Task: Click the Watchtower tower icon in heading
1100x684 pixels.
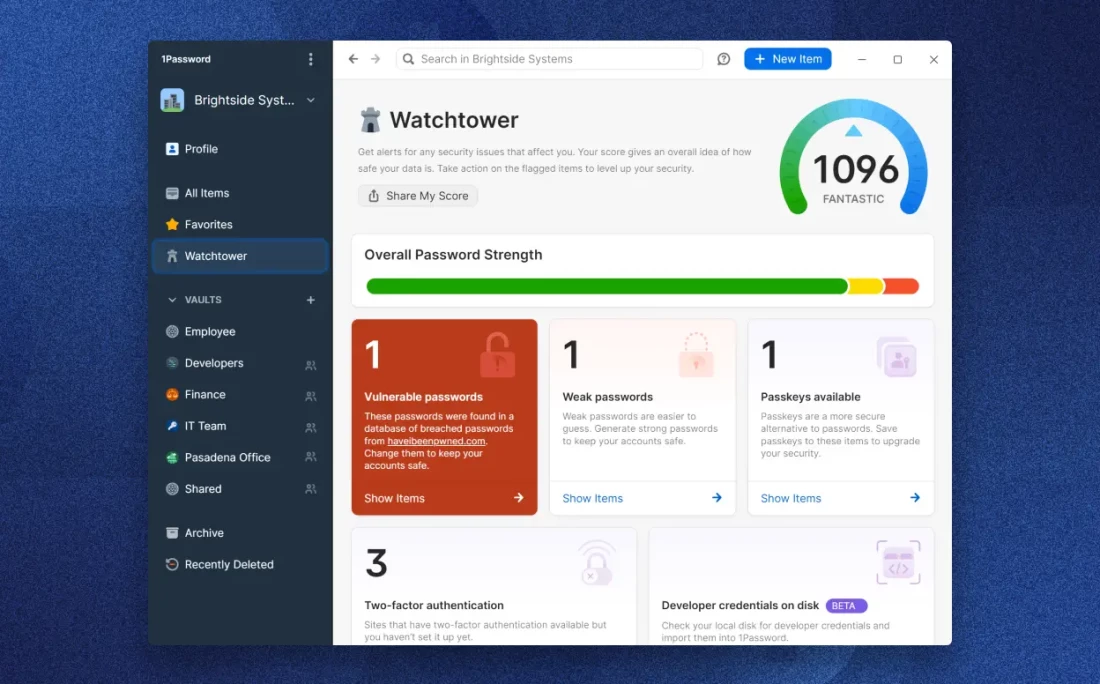Action: pos(371,121)
